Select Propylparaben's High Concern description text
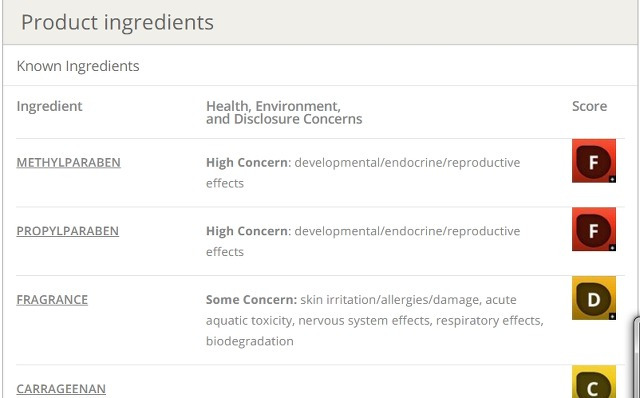The image size is (640, 398). pos(363,241)
